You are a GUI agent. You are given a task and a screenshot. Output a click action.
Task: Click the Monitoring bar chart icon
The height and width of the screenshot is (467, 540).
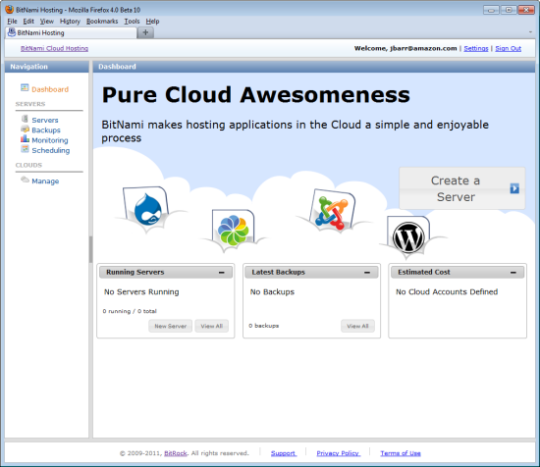25,139
